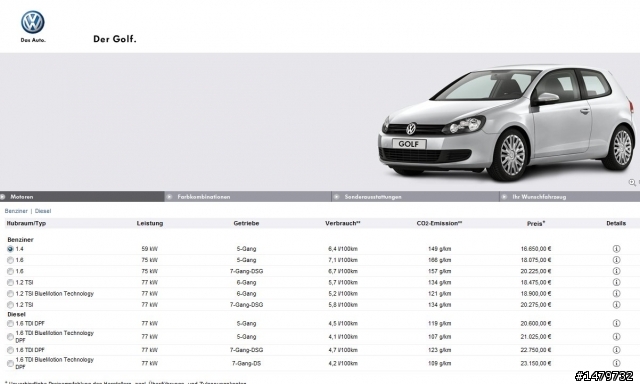Click the Preis column header

click(536, 223)
